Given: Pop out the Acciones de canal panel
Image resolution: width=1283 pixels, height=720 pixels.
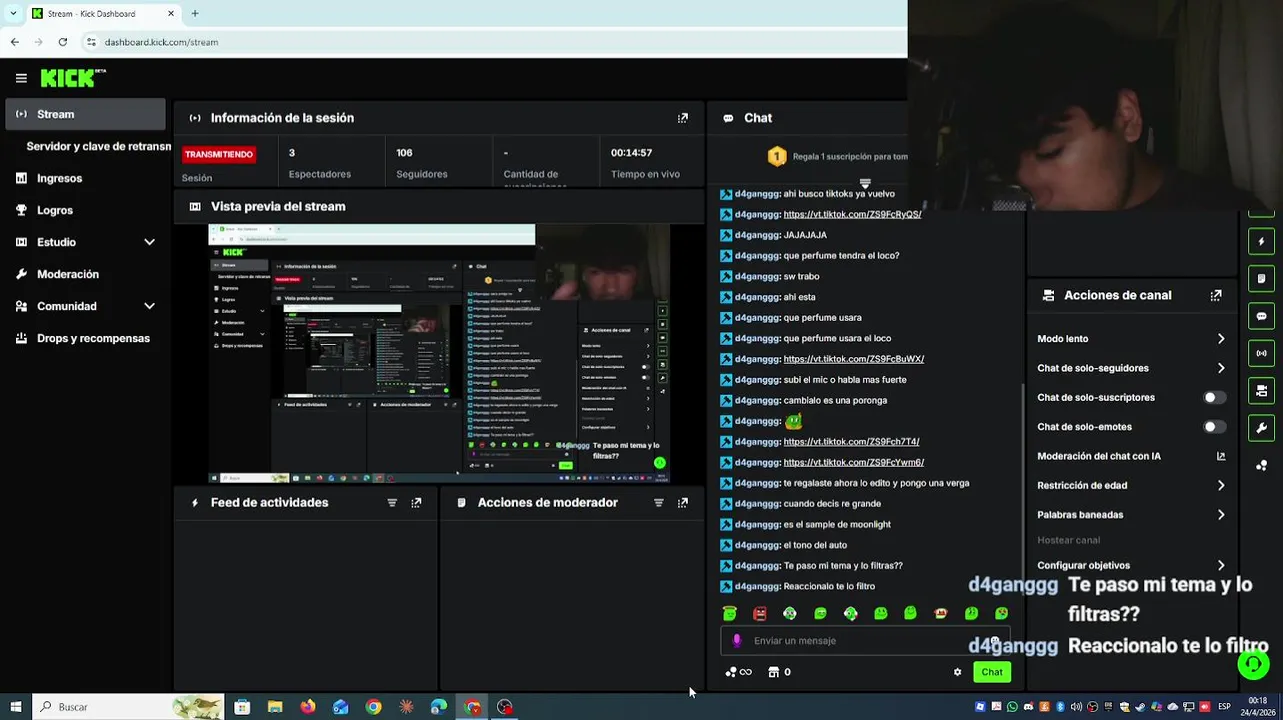Looking at the screenshot, I should pos(1216,296).
